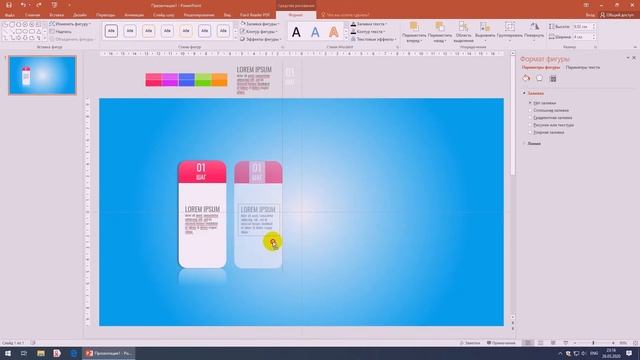Save the presentation using the floppy icon
Screen dimensions: 640x360
[9, 5]
